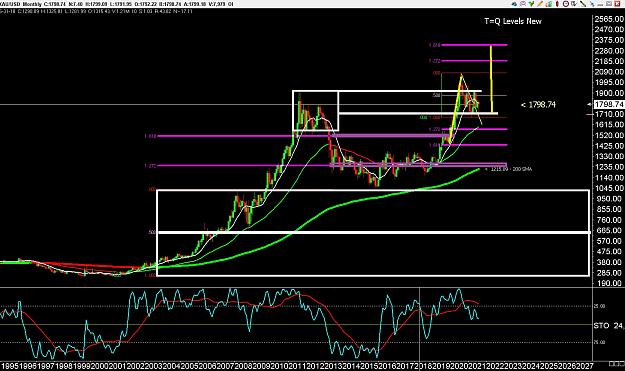The image size is (625, 371).
Task: Click the '< 1798.74' price marker text
Action: (x=538, y=105)
